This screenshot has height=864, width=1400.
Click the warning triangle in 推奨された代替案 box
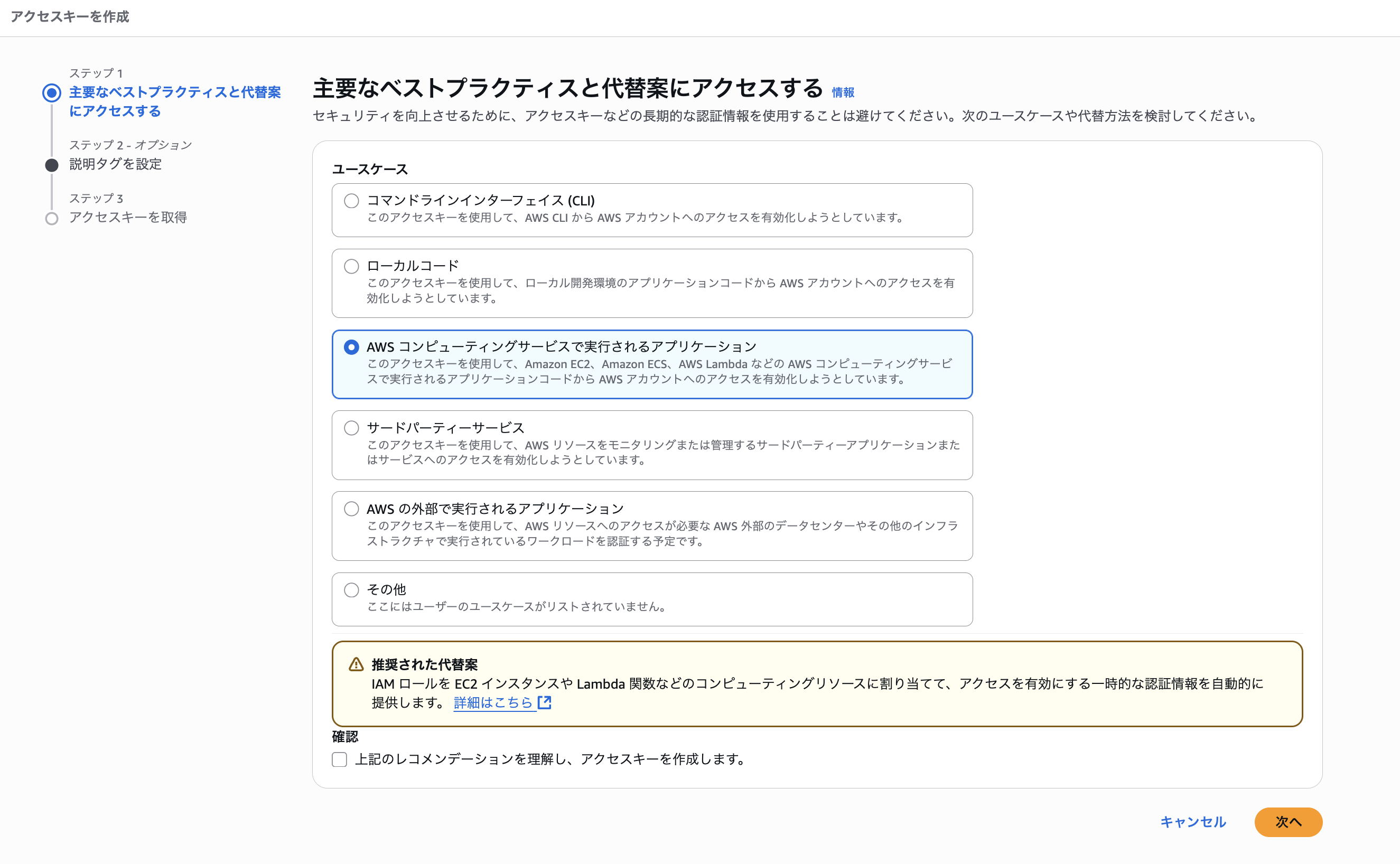[x=356, y=664]
